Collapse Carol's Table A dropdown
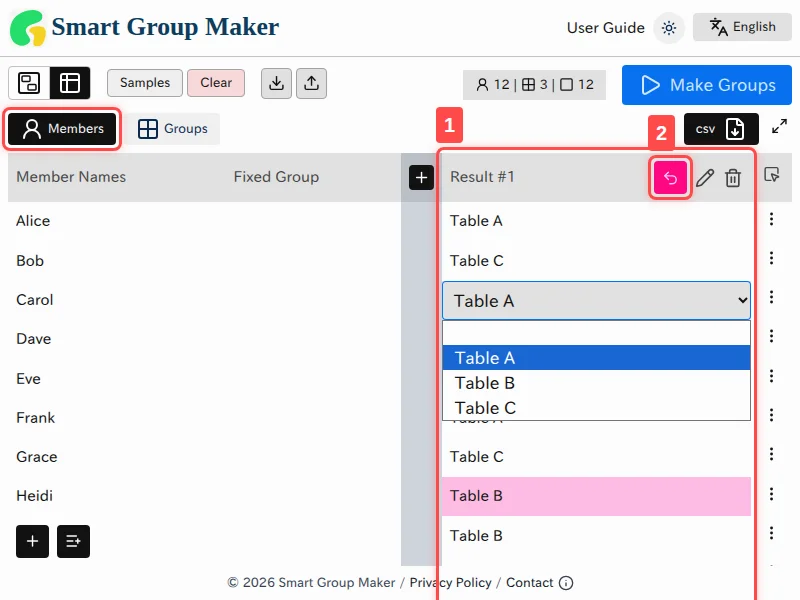800x600 pixels. 596,301
